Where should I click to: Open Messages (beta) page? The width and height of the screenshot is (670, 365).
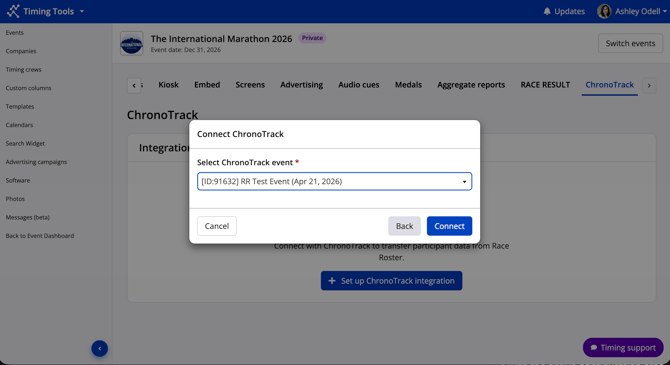point(28,217)
